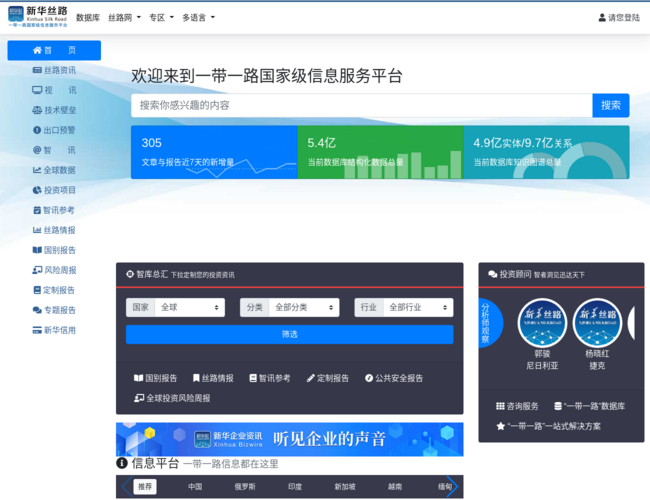Open the 定制报告 pencil link
The height and width of the screenshot is (500, 650).
[x=328, y=378]
